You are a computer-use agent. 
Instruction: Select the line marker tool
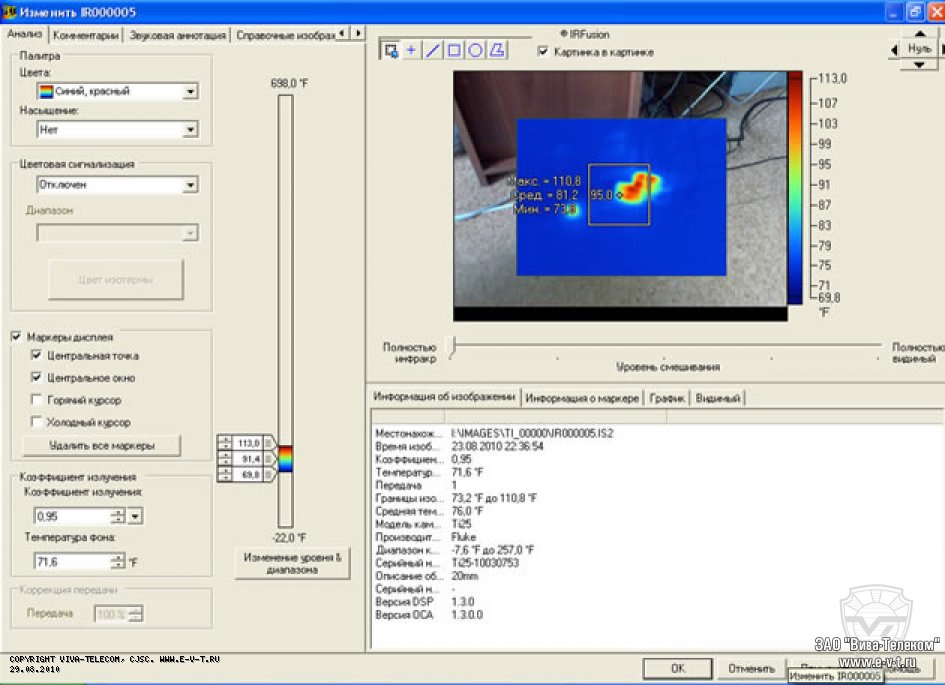coord(433,51)
